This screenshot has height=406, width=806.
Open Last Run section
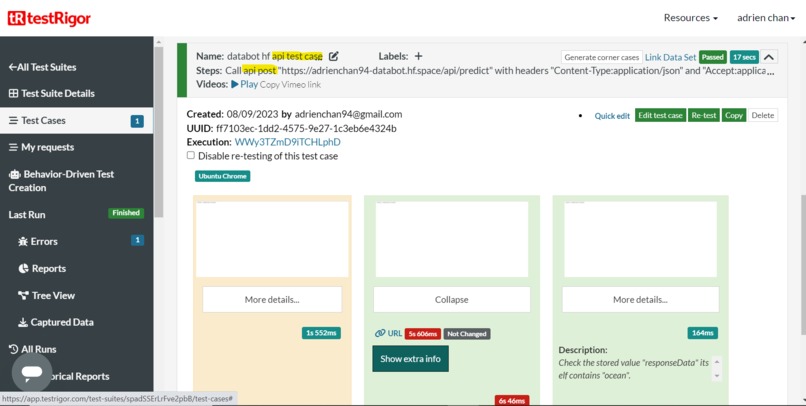click(x=27, y=215)
